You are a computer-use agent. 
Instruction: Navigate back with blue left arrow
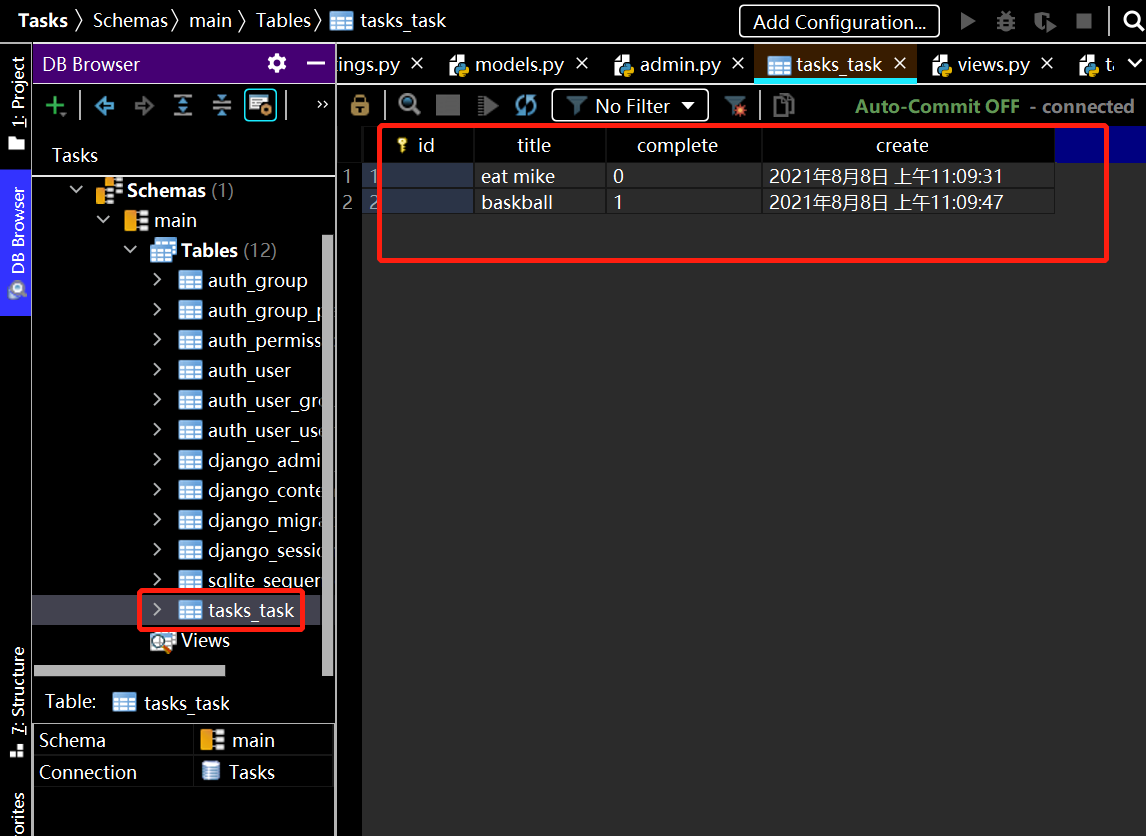click(x=105, y=106)
